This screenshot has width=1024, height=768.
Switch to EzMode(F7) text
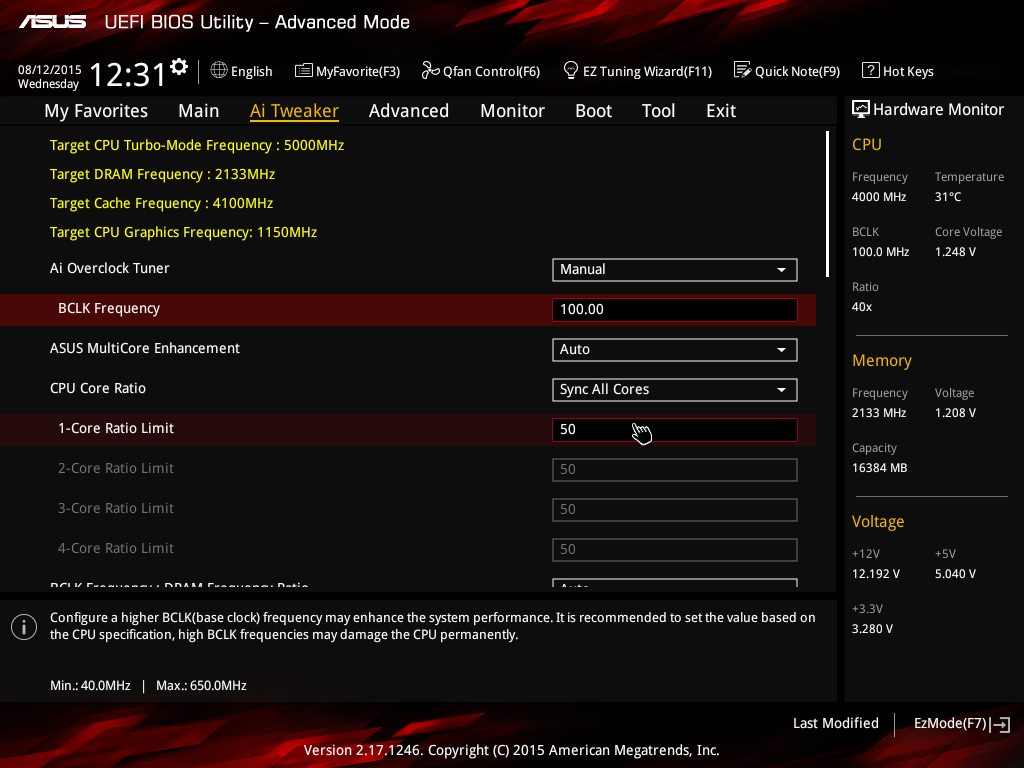pos(950,724)
